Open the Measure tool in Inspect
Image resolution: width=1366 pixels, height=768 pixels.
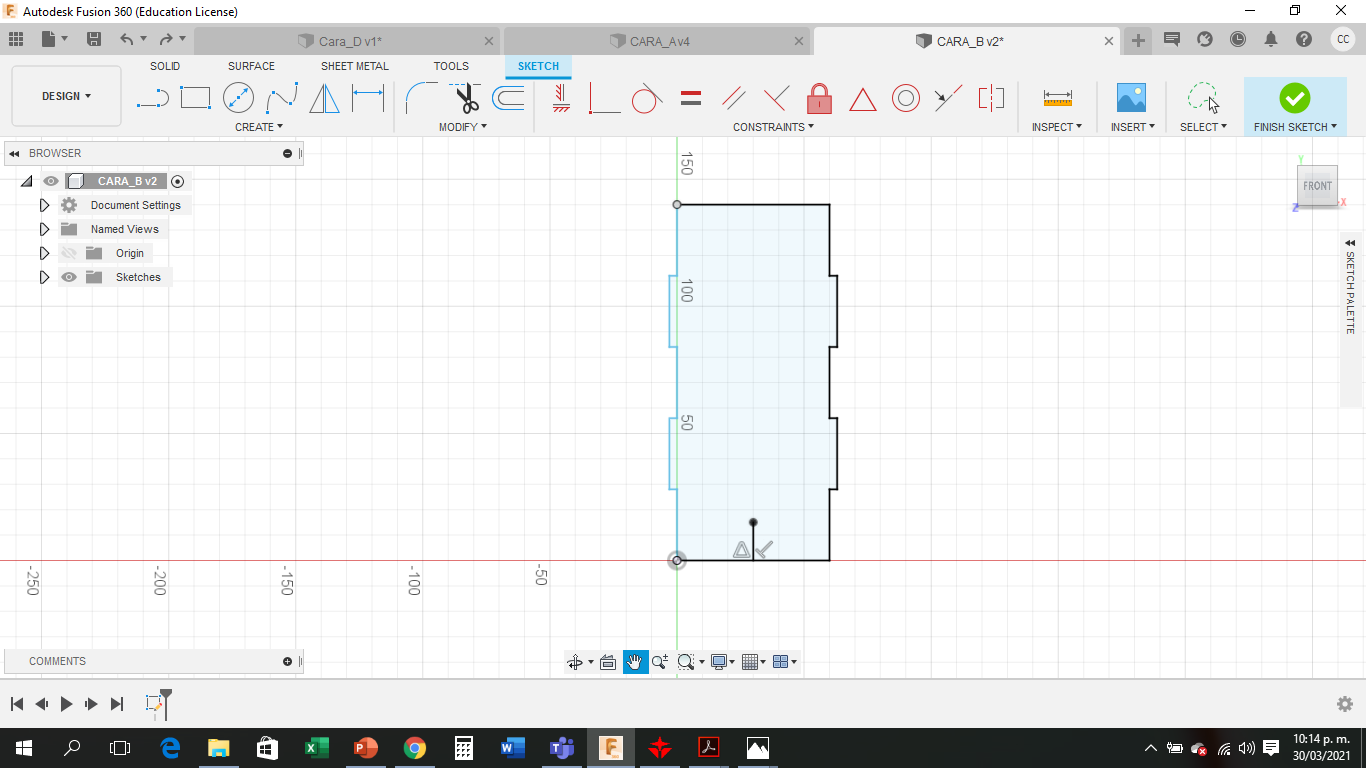[x=1057, y=98]
